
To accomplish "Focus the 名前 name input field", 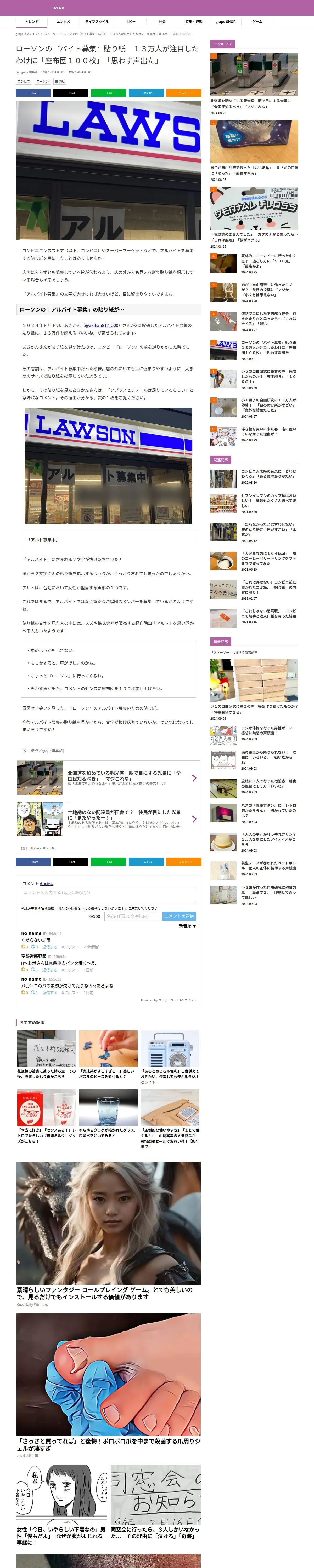I will point(133,916).
